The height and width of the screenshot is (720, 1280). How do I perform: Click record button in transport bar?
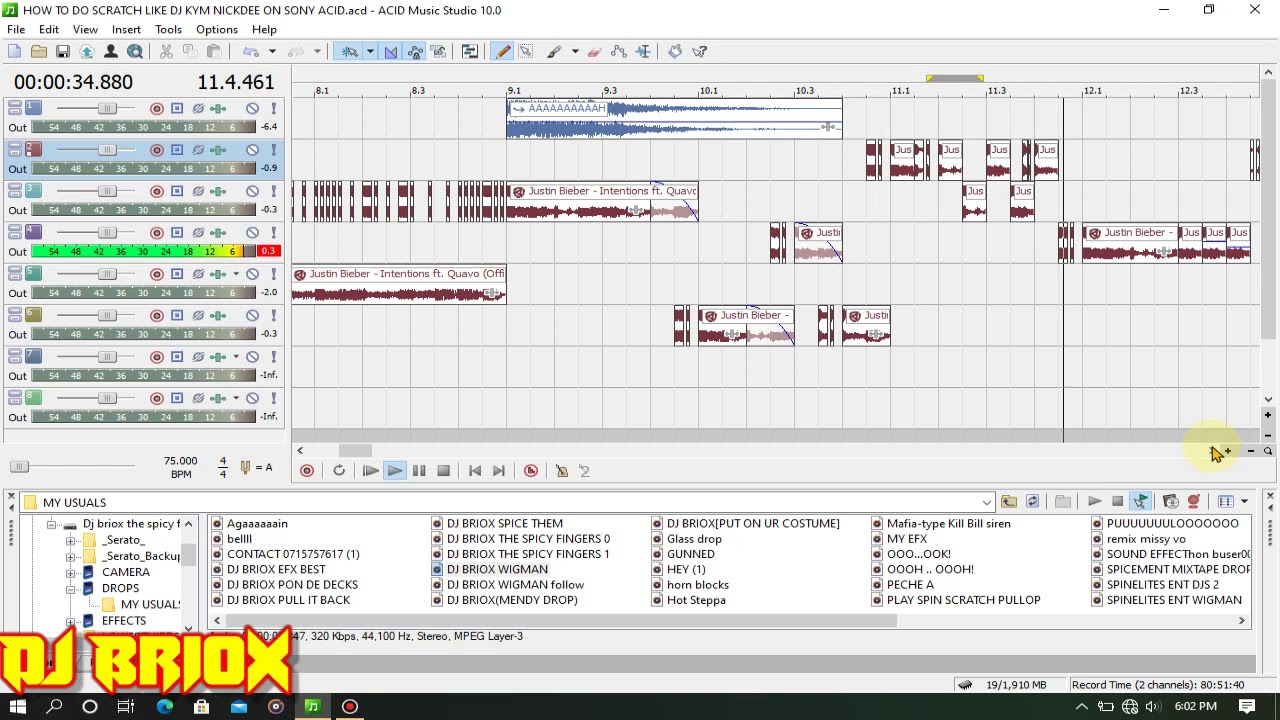tap(307, 471)
